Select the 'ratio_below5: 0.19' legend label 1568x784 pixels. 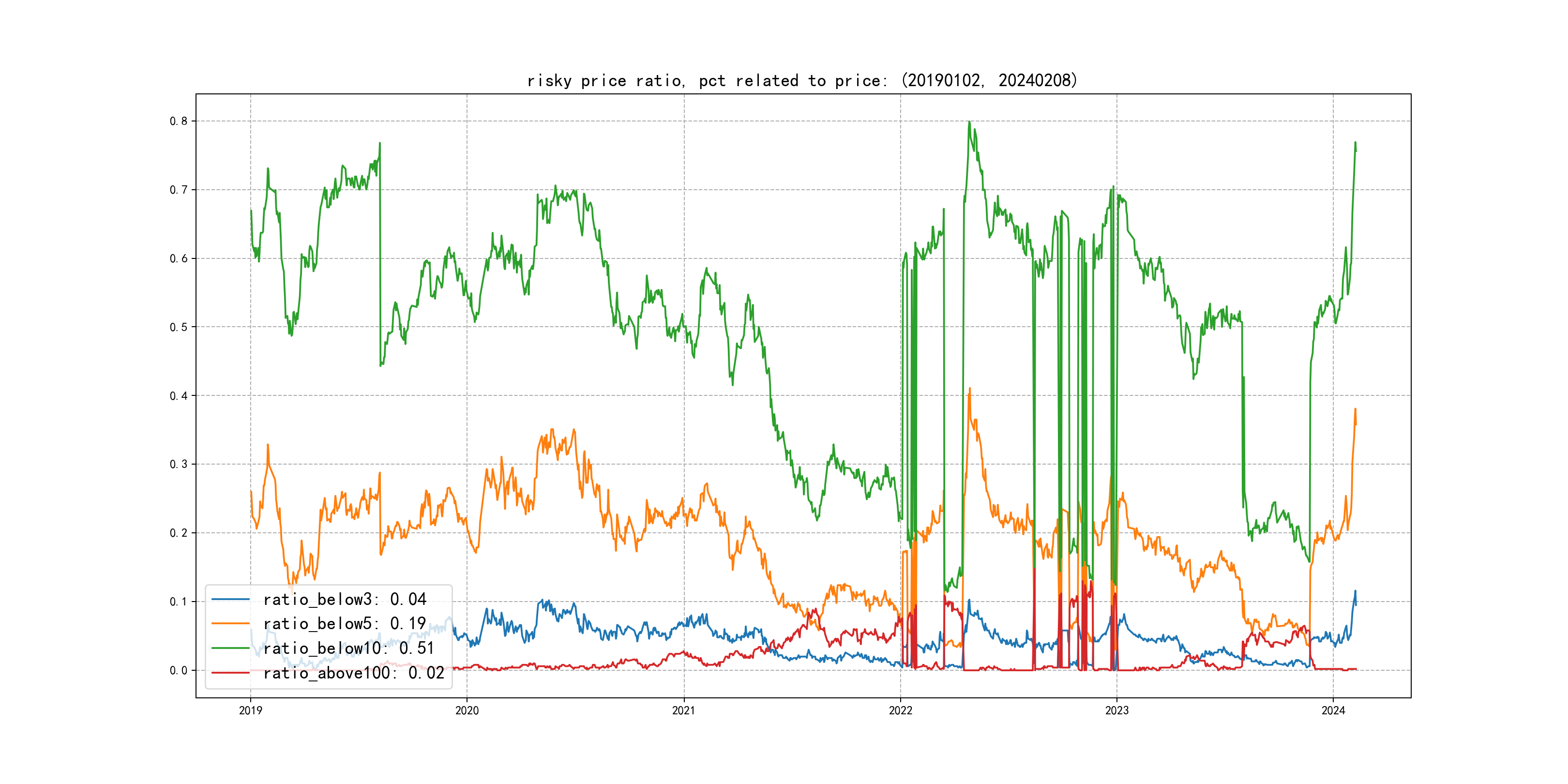pyautogui.click(x=345, y=624)
